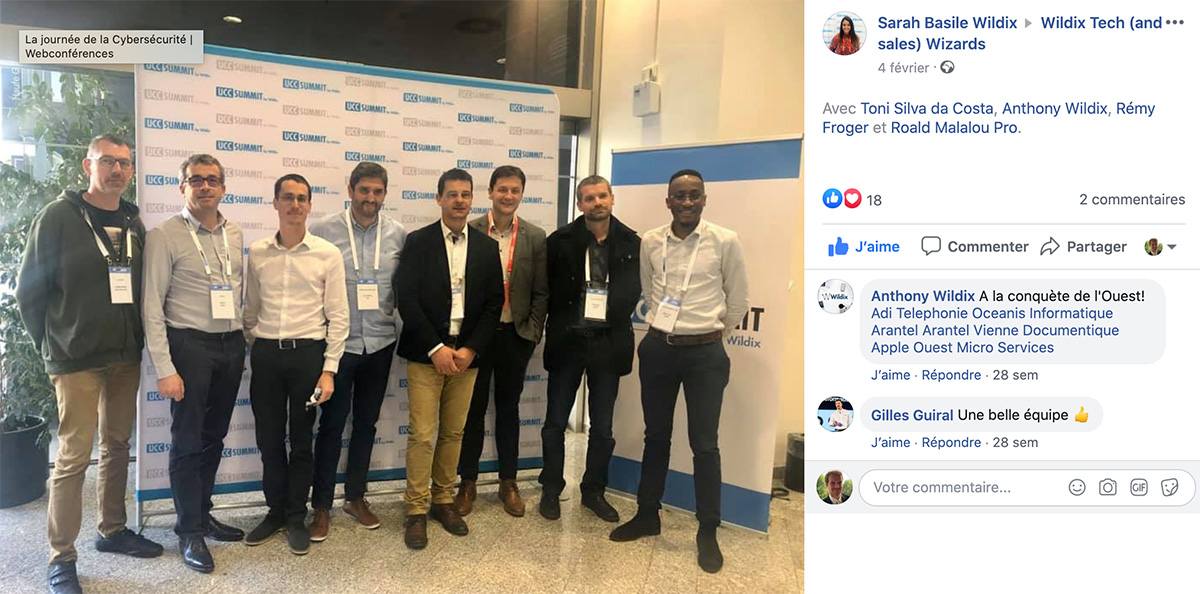Show the 2 commentaires link
The image size is (1200, 594).
point(1132,199)
